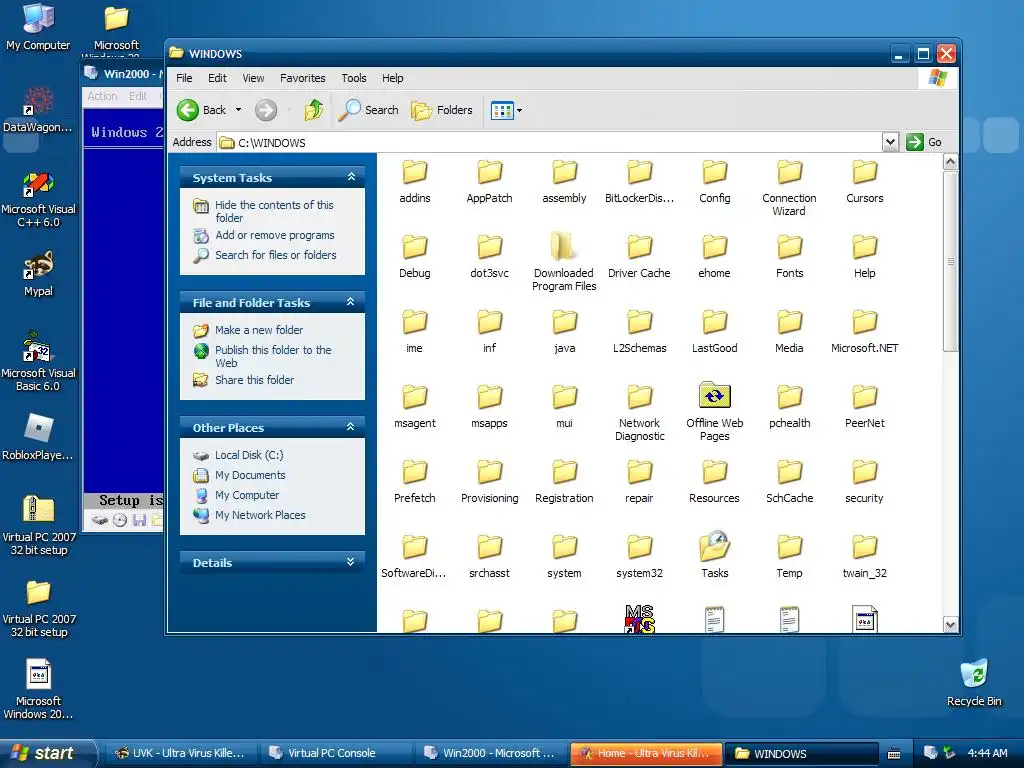
Task: Select Microsoft Visual Basic 6.0 icon
Action: [38, 362]
